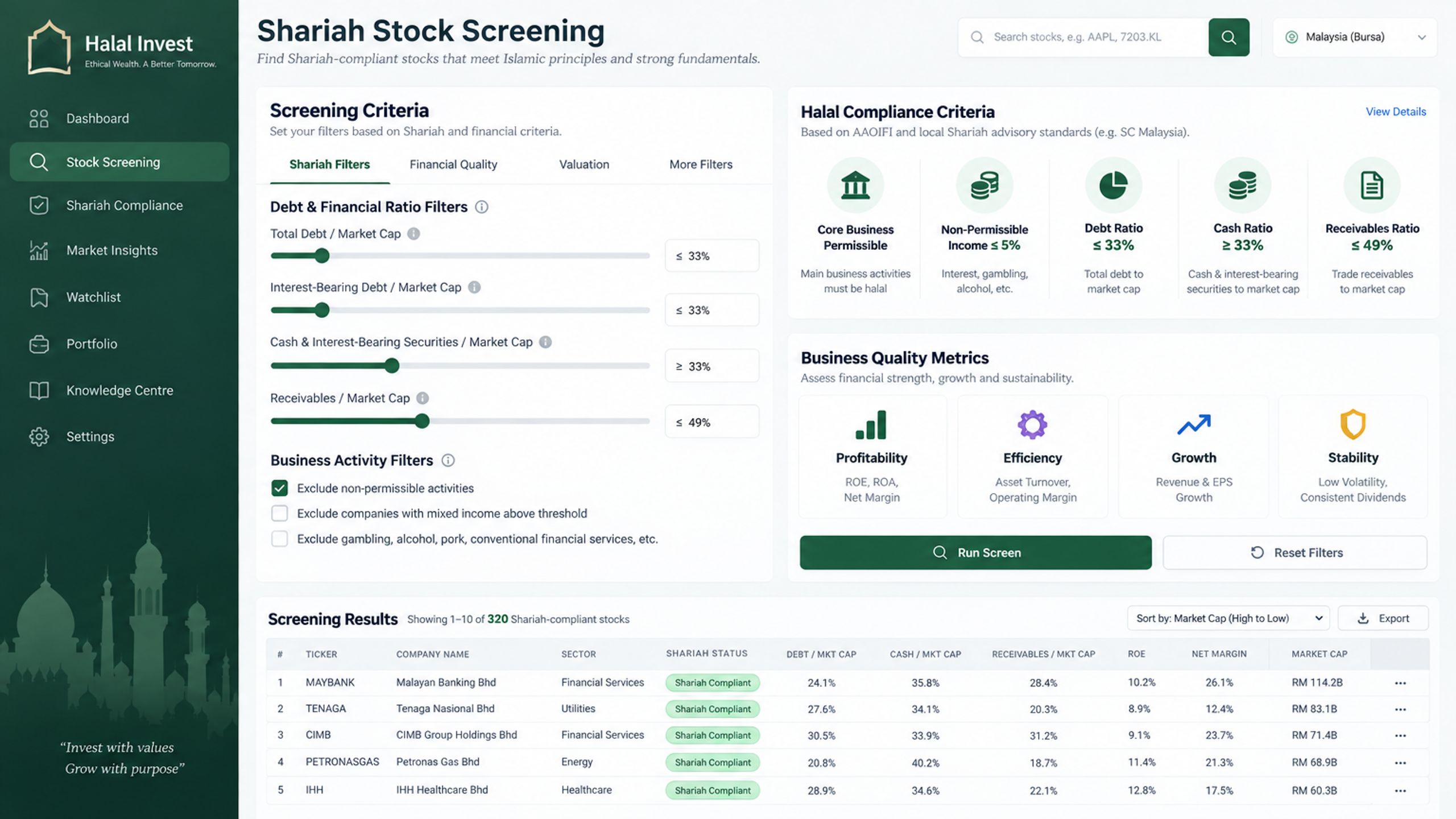Click info icon for Interest-Bearing Debt / Market Cap
Viewport: 1456px width, 819px height.
pos(474,287)
